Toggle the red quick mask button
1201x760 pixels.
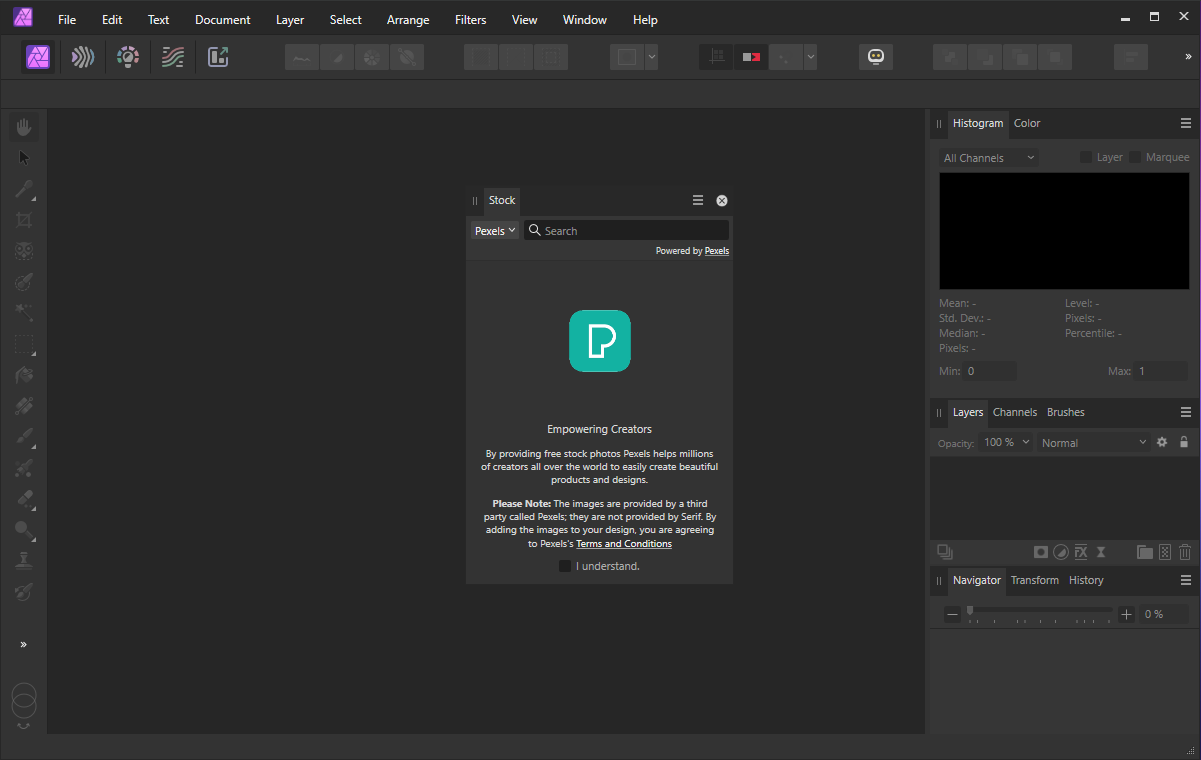[750, 57]
